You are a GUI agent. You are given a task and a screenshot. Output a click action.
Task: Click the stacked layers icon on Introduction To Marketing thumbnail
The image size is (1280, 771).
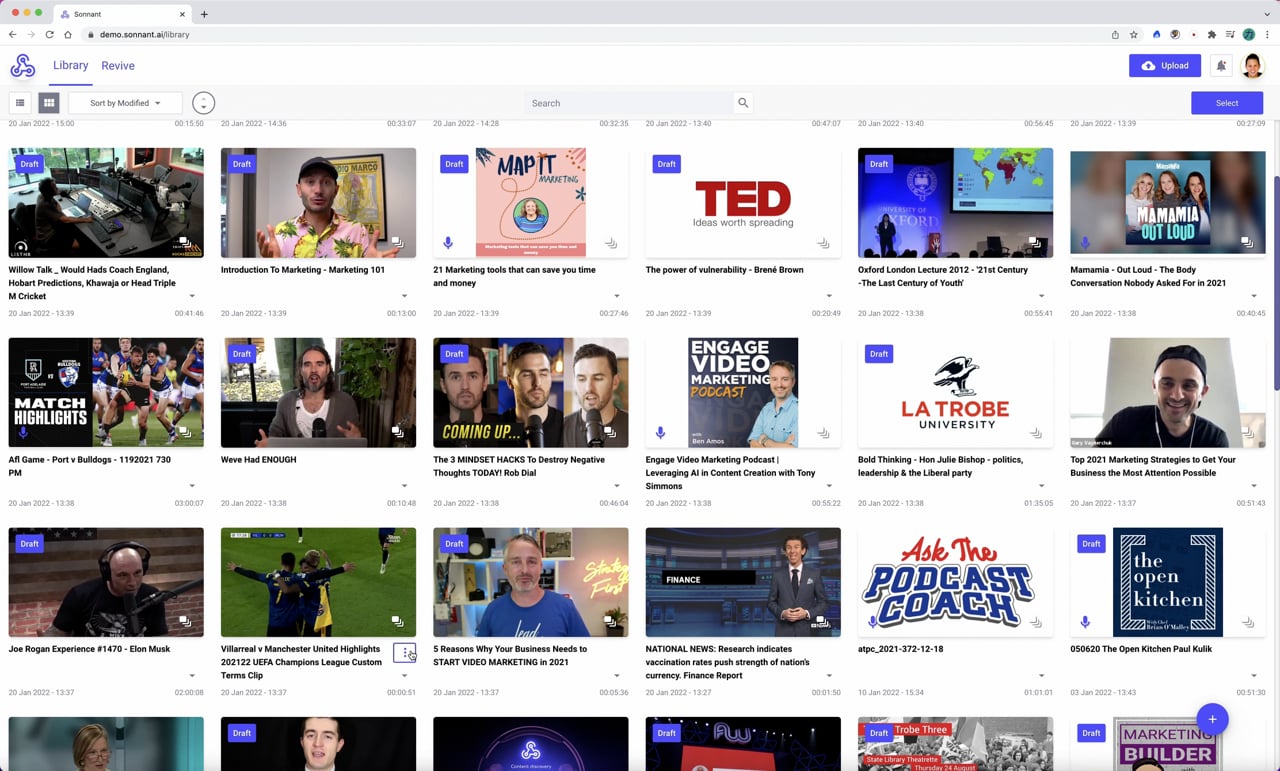(398, 243)
